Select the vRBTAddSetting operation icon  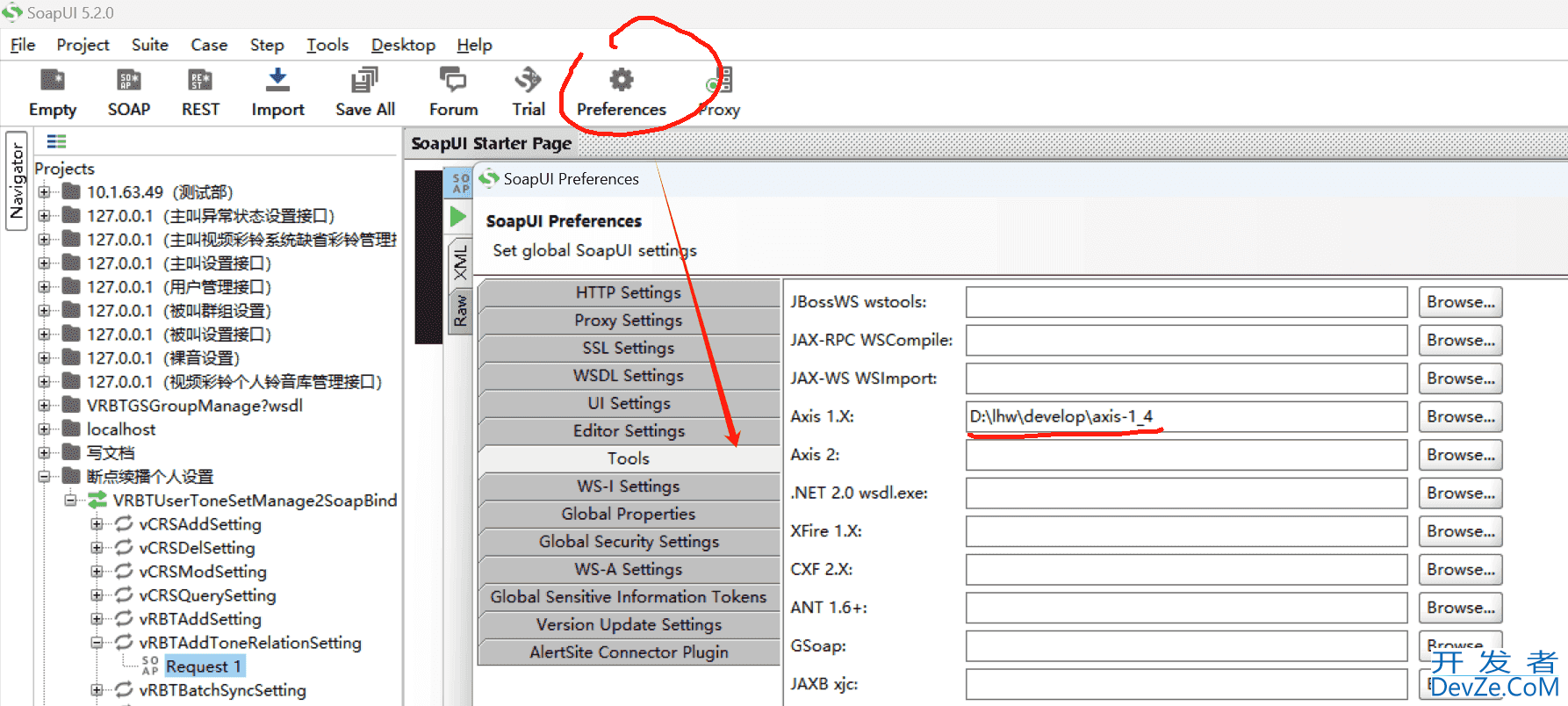pyautogui.click(x=124, y=619)
